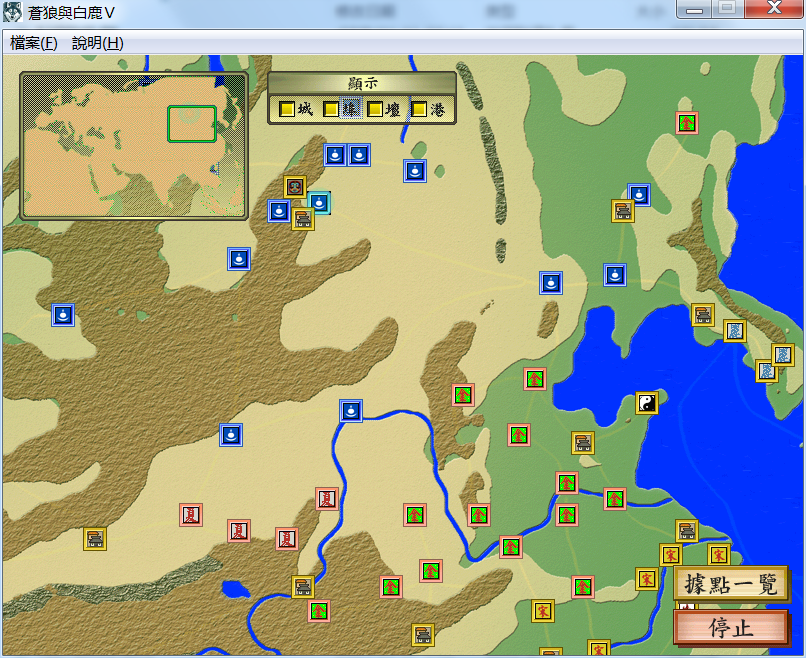Select the leftmost red 夏 city icon
This screenshot has width=806, height=658.
tap(191, 515)
